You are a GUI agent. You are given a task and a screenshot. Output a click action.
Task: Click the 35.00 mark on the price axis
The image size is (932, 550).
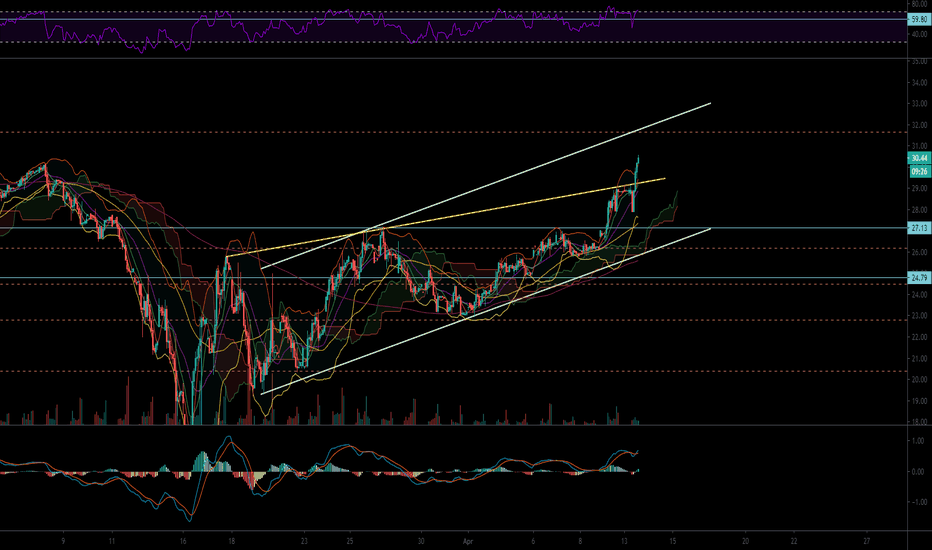point(919,61)
